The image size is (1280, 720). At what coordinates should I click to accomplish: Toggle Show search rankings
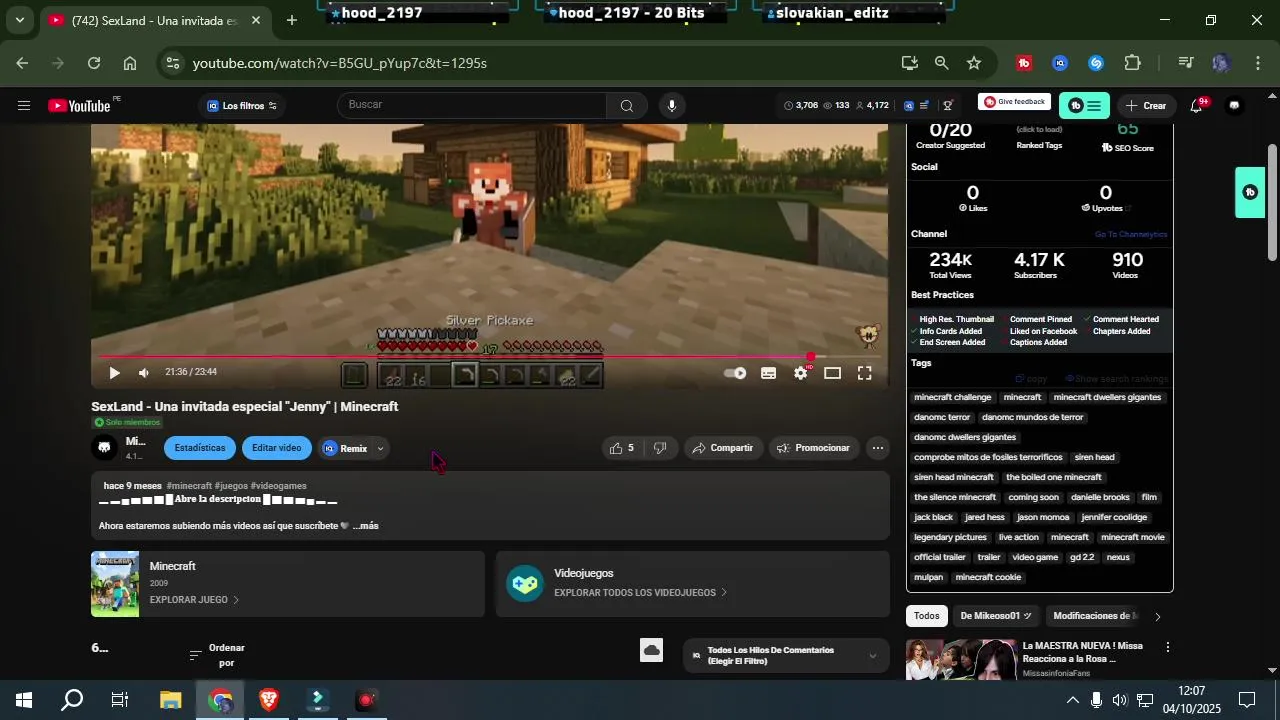click(x=1116, y=379)
